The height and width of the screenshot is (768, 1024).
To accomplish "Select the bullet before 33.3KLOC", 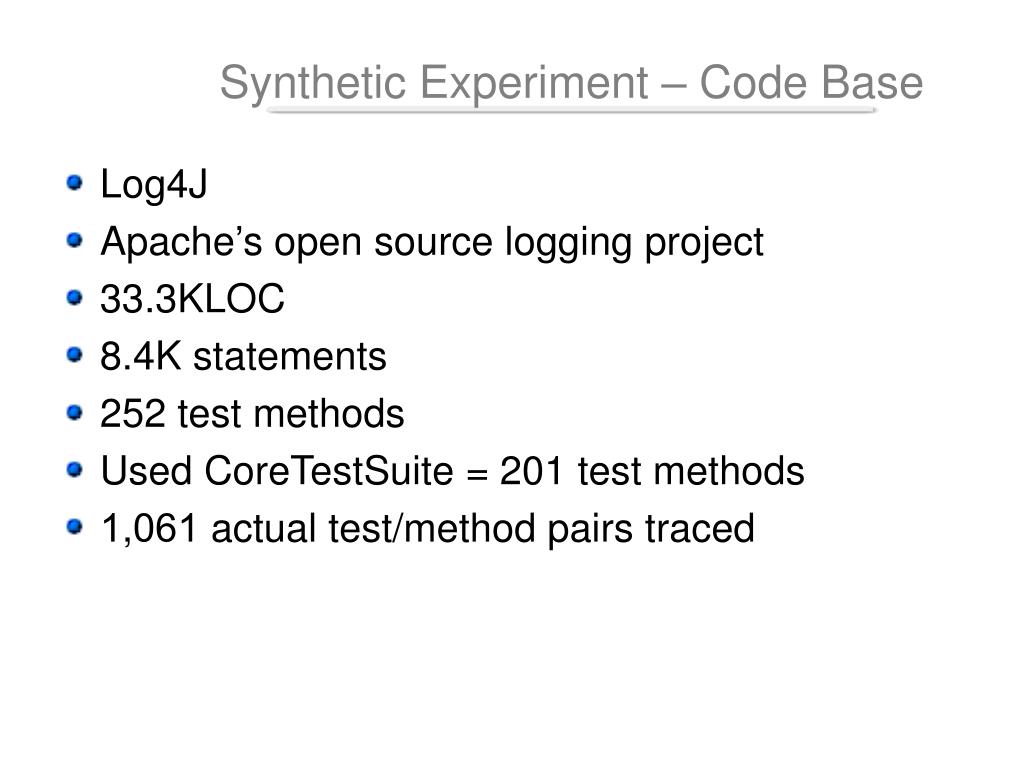I will pos(75,297).
